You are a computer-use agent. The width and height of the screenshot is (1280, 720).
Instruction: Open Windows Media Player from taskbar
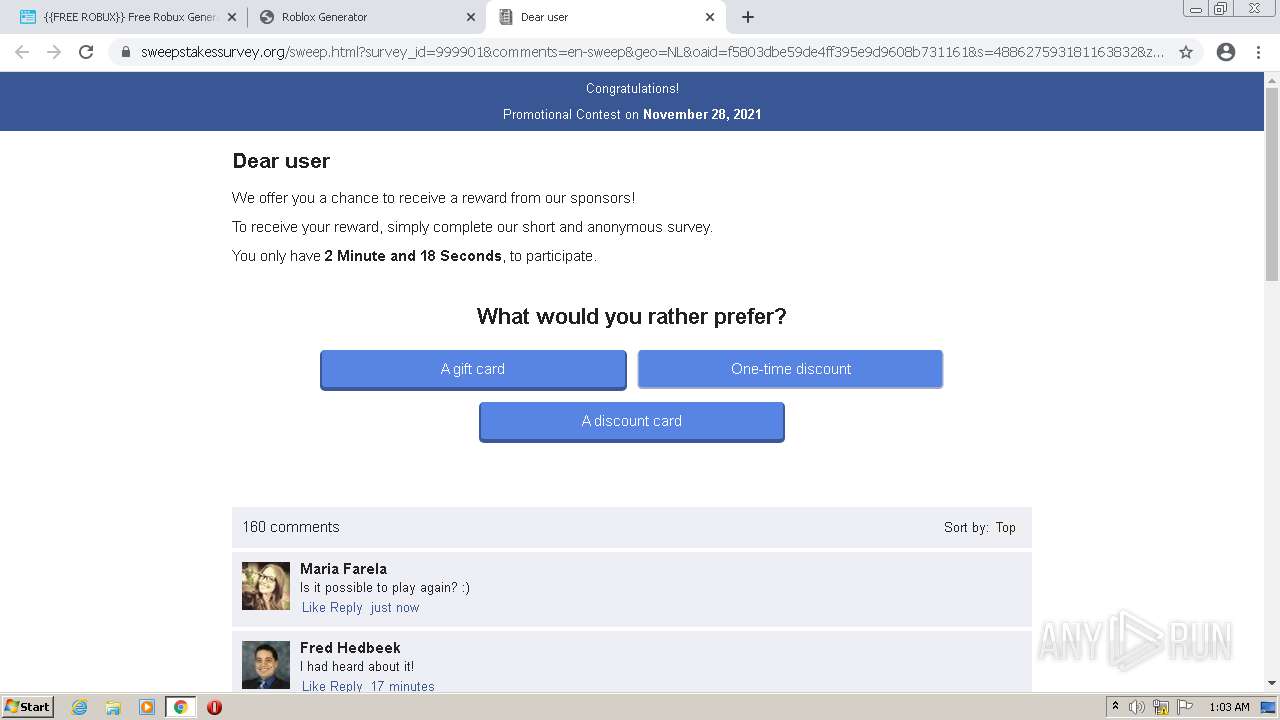point(147,707)
